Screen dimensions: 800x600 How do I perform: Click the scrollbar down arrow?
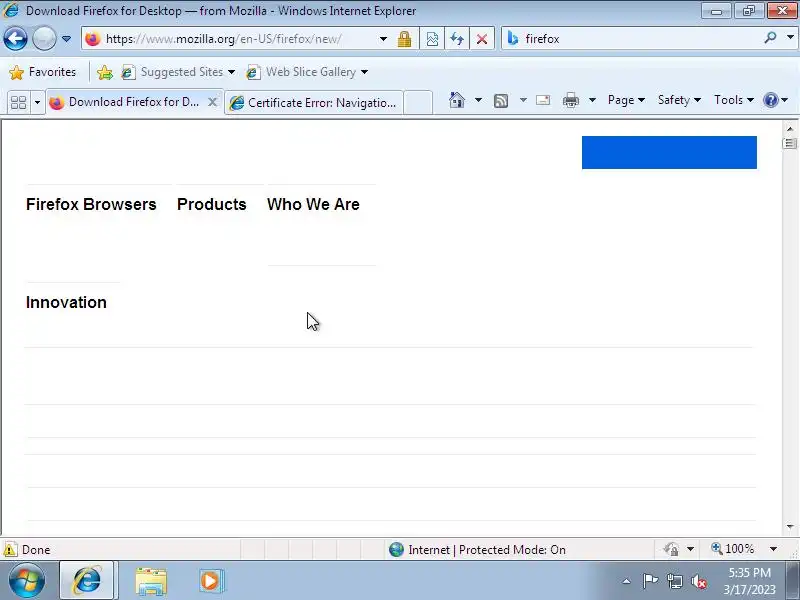[x=790, y=527]
